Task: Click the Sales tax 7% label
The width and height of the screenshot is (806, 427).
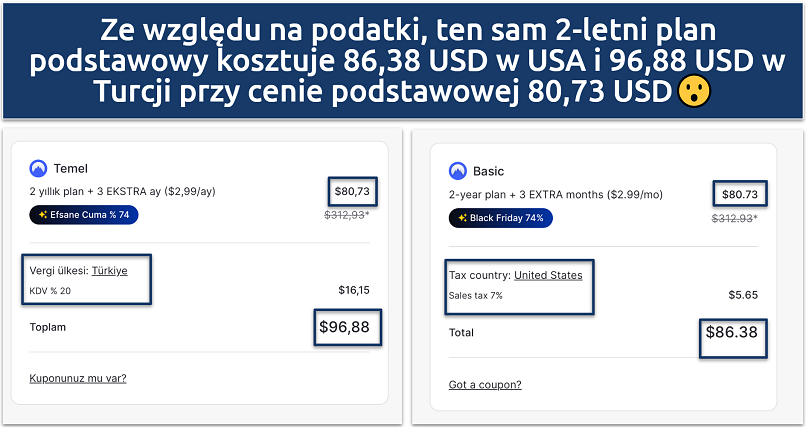Action: [478, 295]
